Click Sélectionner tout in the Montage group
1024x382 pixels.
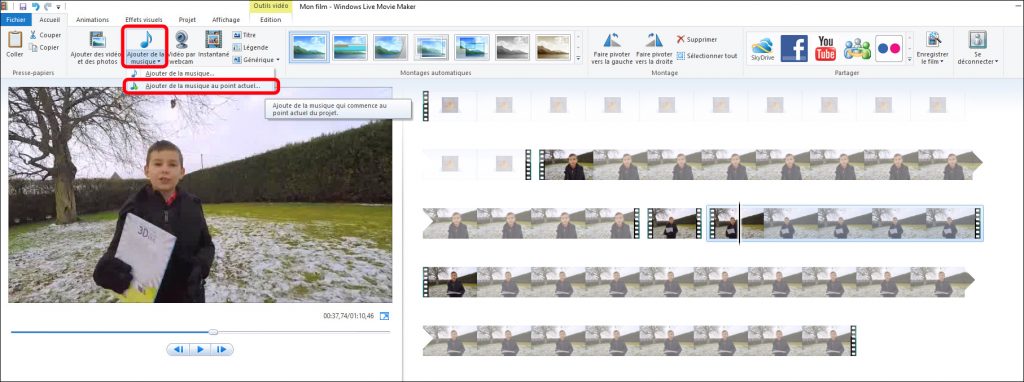tap(707, 56)
